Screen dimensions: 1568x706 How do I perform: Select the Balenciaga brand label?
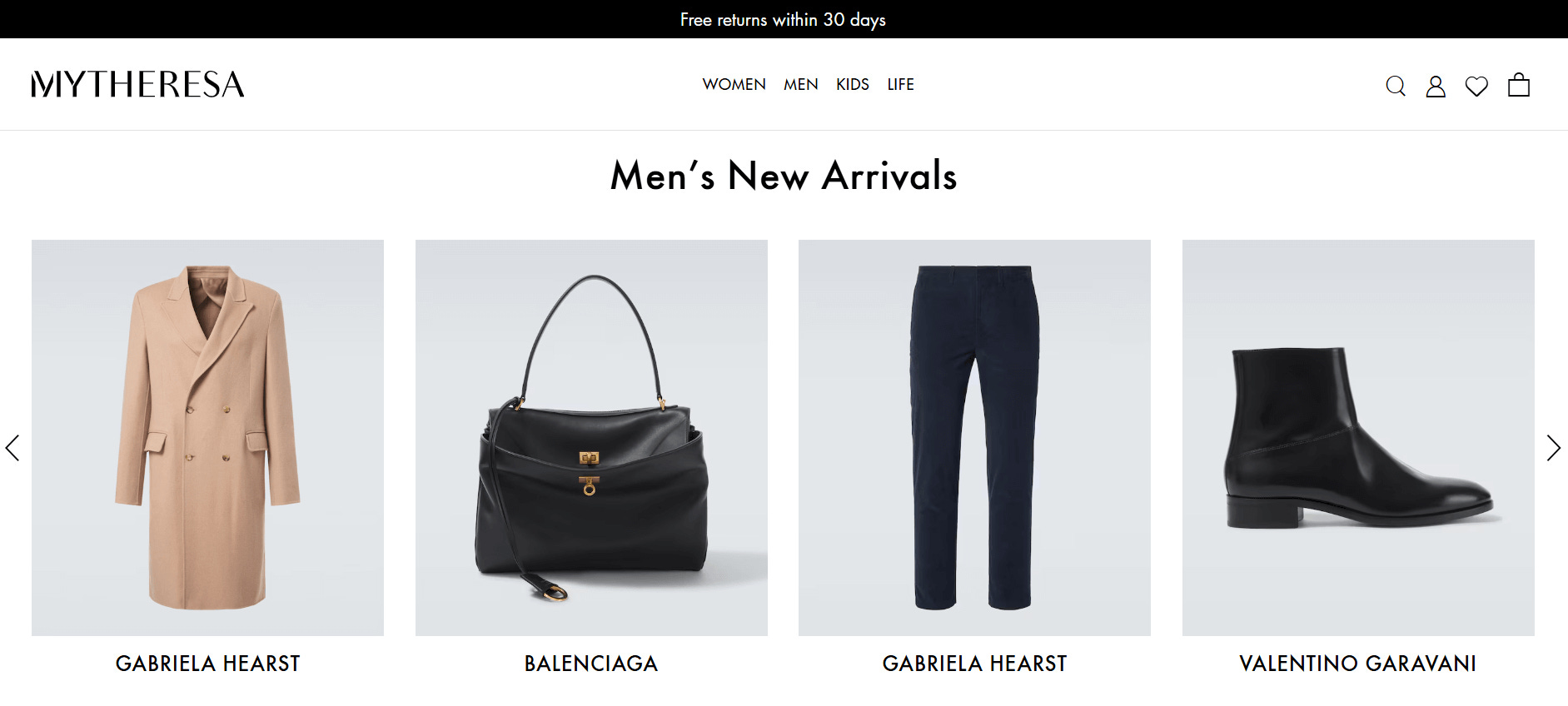pos(591,664)
